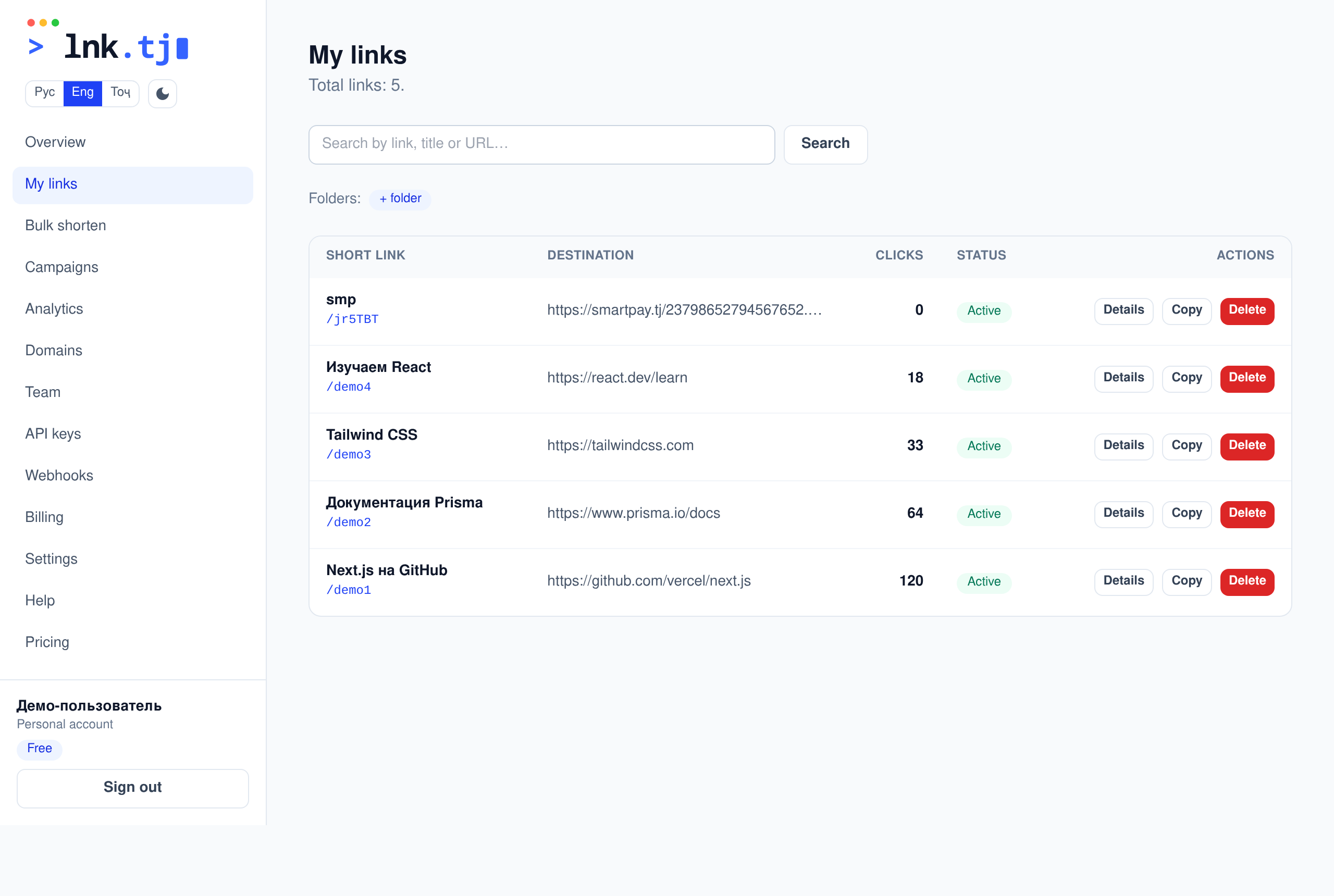Copy the Изучаем React link
Image resolution: width=1334 pixels, height=896 pixels.
tap(1187, 378)
